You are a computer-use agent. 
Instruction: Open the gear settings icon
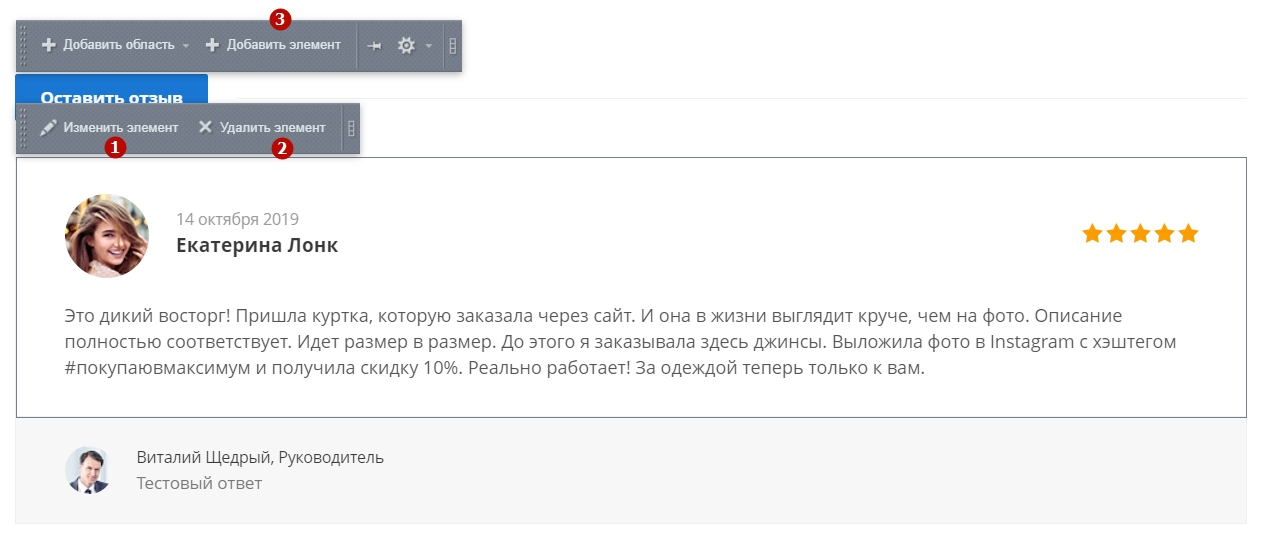[406, 46]
